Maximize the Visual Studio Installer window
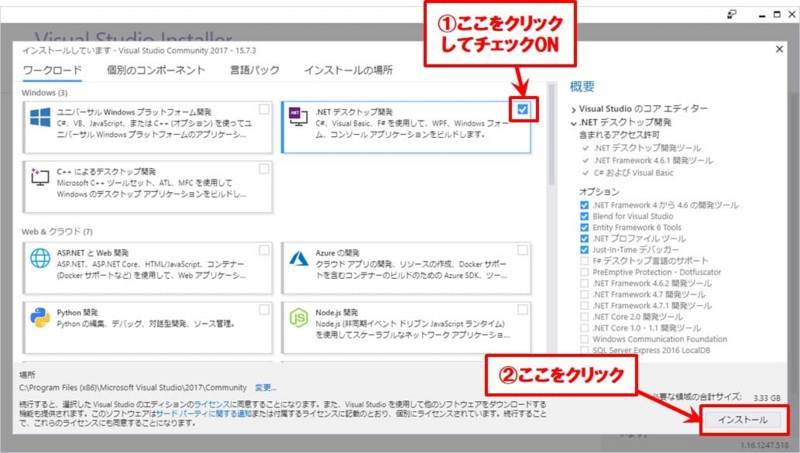800x453 pixels. (x=777, y=14)
